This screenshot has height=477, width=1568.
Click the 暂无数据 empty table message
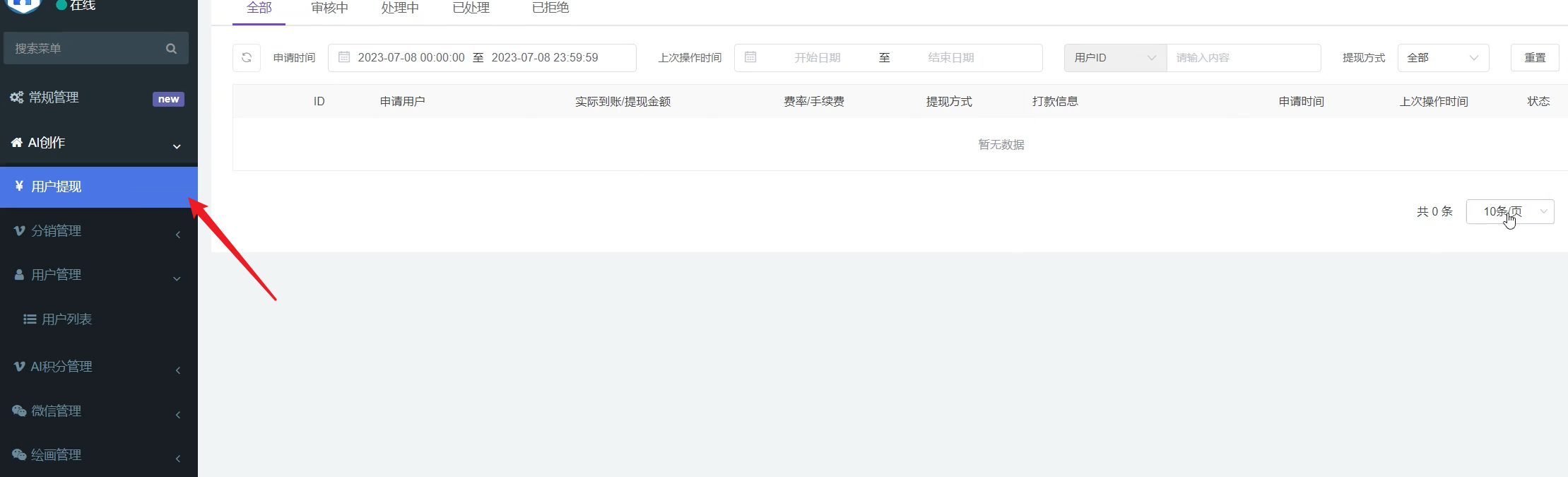point(1001,144)
